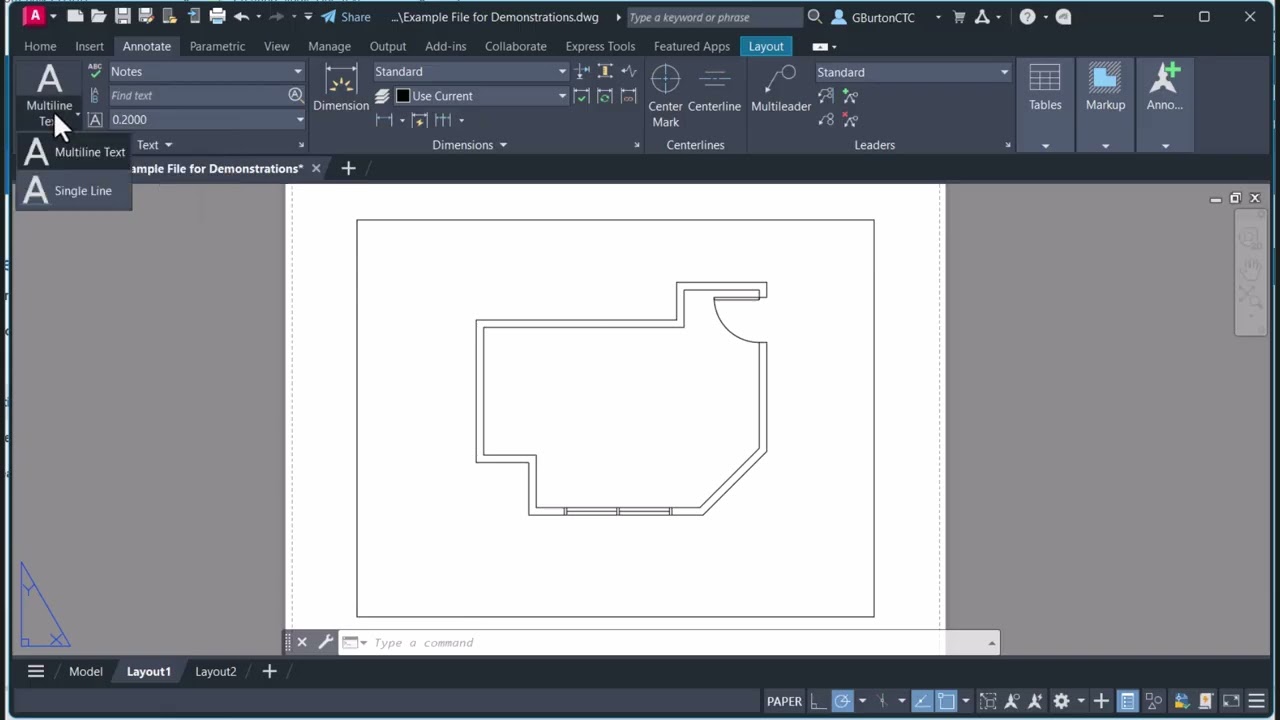This screenshot has height=720, width=1280.
Task: Expand the Markup panel dropdown
Action: (x=1105, y=146)
